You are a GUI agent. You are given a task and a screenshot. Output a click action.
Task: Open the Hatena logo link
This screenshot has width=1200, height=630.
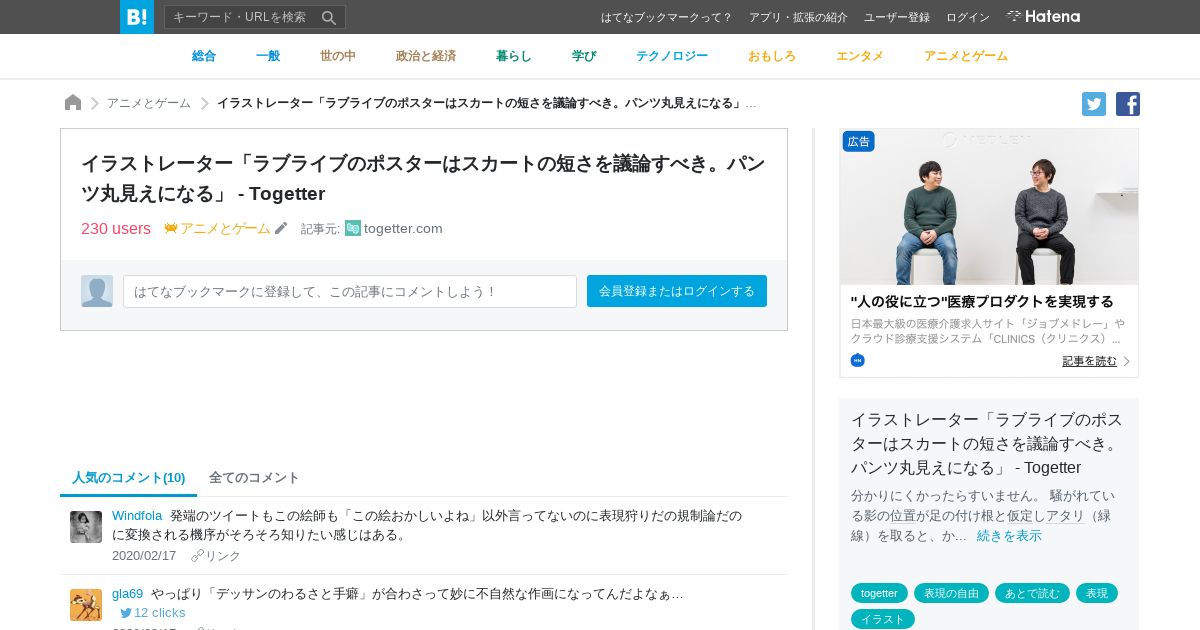point(1043,17)
